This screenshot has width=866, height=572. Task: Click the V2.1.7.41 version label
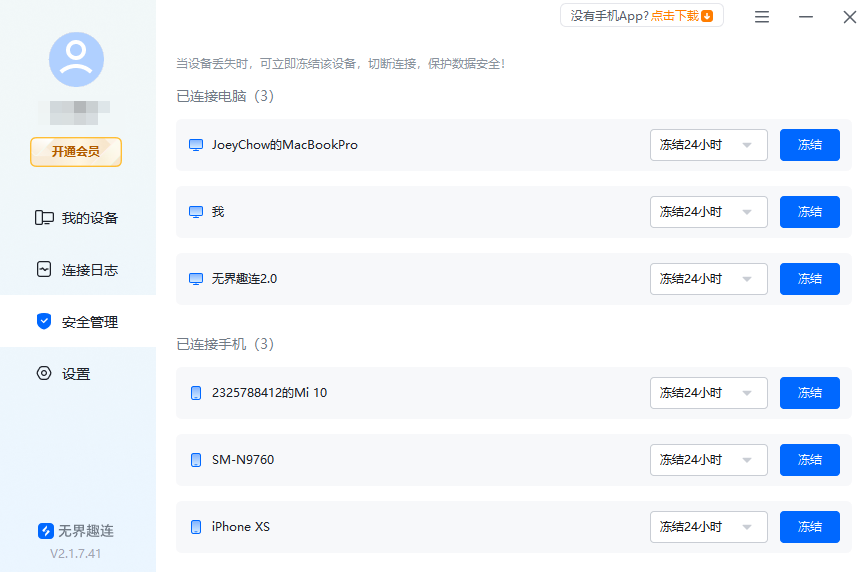click(76, 553)
